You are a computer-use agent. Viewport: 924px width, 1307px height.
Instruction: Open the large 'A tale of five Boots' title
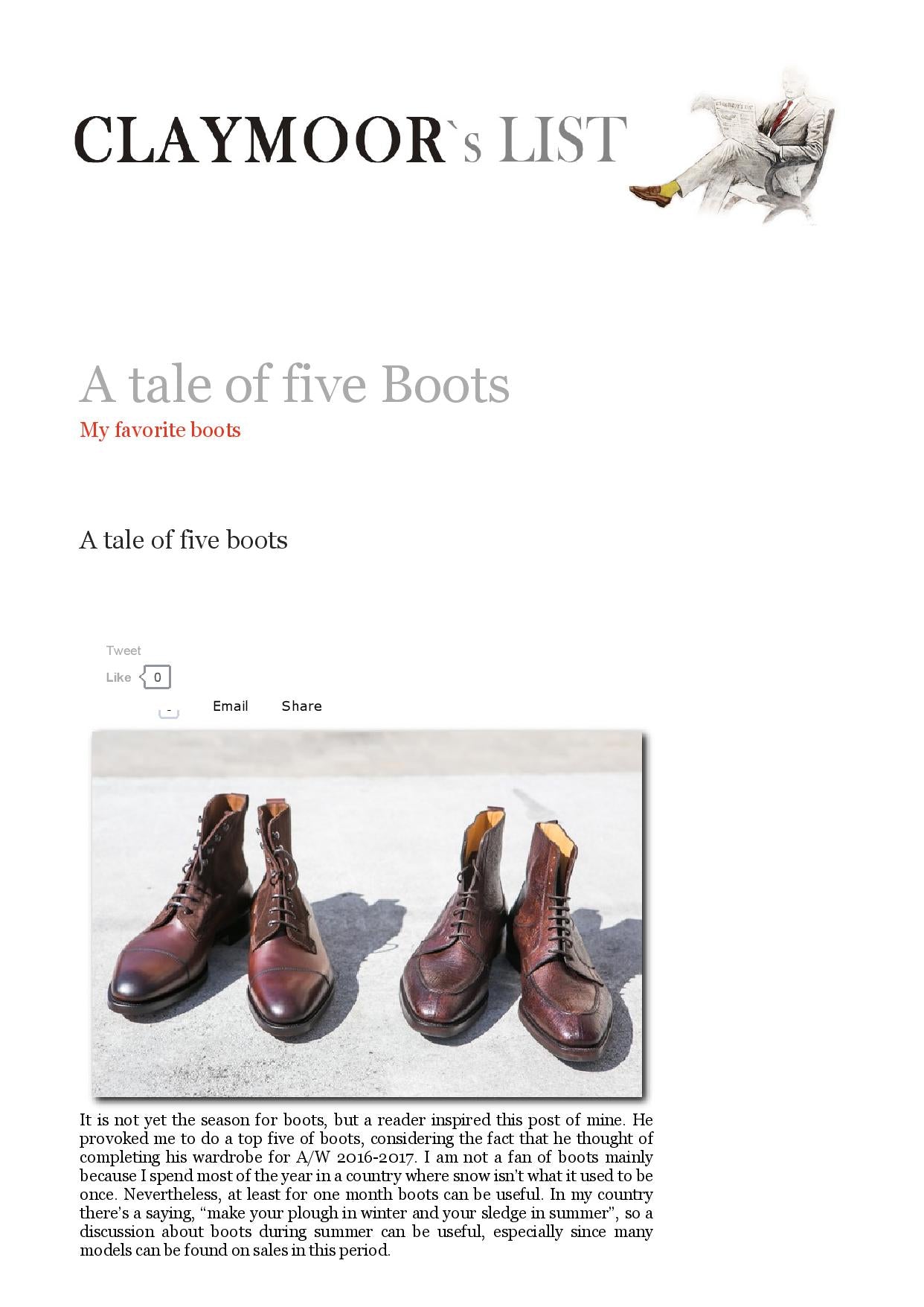tap(295, 385)
